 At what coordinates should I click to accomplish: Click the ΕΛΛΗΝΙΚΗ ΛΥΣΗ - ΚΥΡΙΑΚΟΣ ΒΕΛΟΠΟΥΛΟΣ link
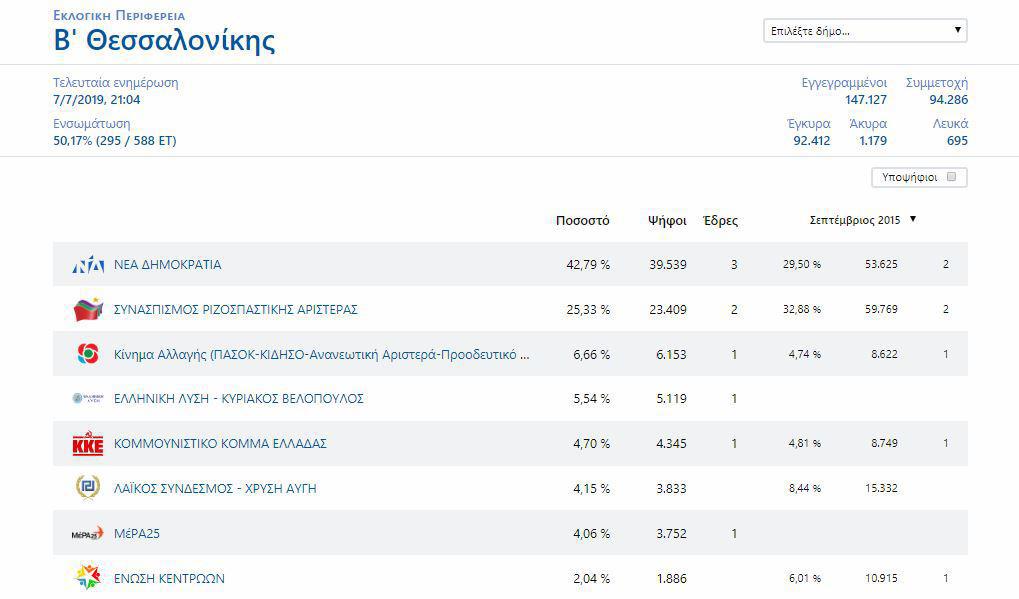pyautogui.click(x=239, y=399)
